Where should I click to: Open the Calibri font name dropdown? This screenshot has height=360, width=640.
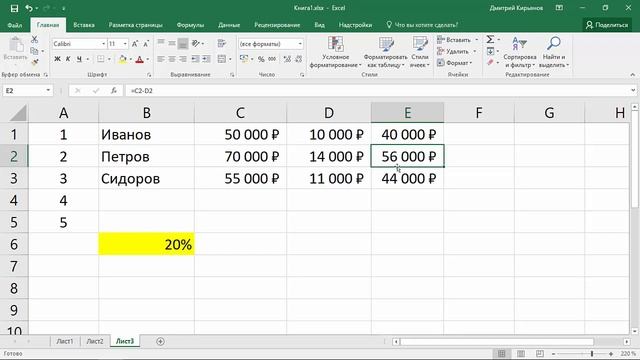point(103,44)
